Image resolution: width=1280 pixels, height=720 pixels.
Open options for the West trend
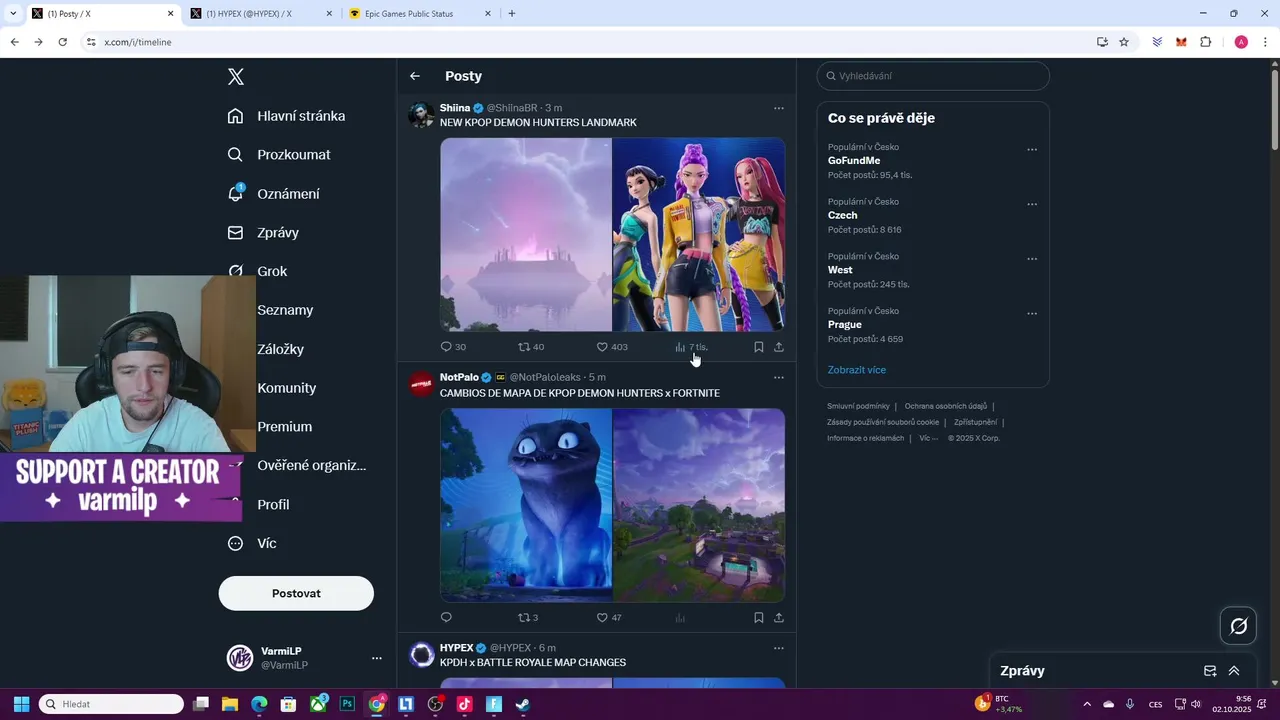1032,259
